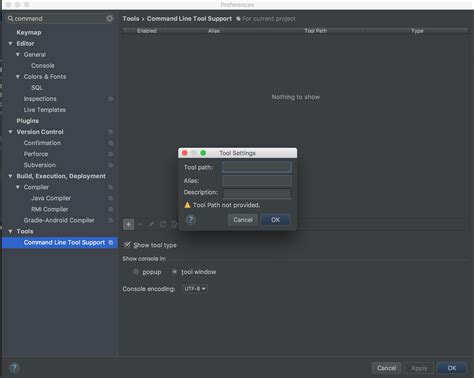This screenshot has width=474, height=378.
Task: Click the remove tool minus icon
Action: pos(140,224)
